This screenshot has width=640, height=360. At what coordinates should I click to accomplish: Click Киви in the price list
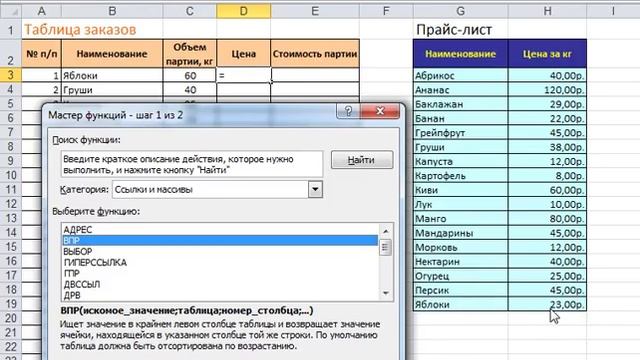[460, 190]
